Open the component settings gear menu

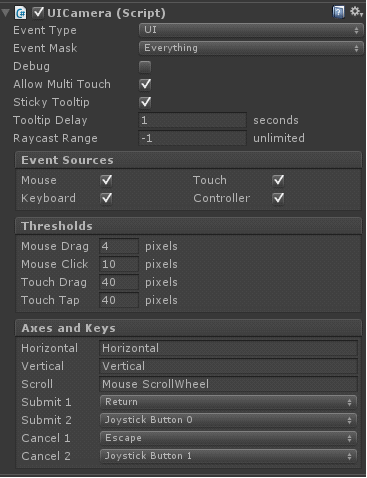pos(356,12)
